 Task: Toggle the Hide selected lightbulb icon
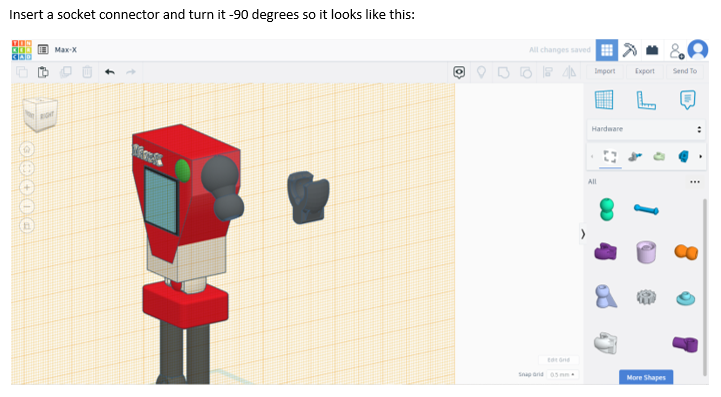tap(481, 72)
